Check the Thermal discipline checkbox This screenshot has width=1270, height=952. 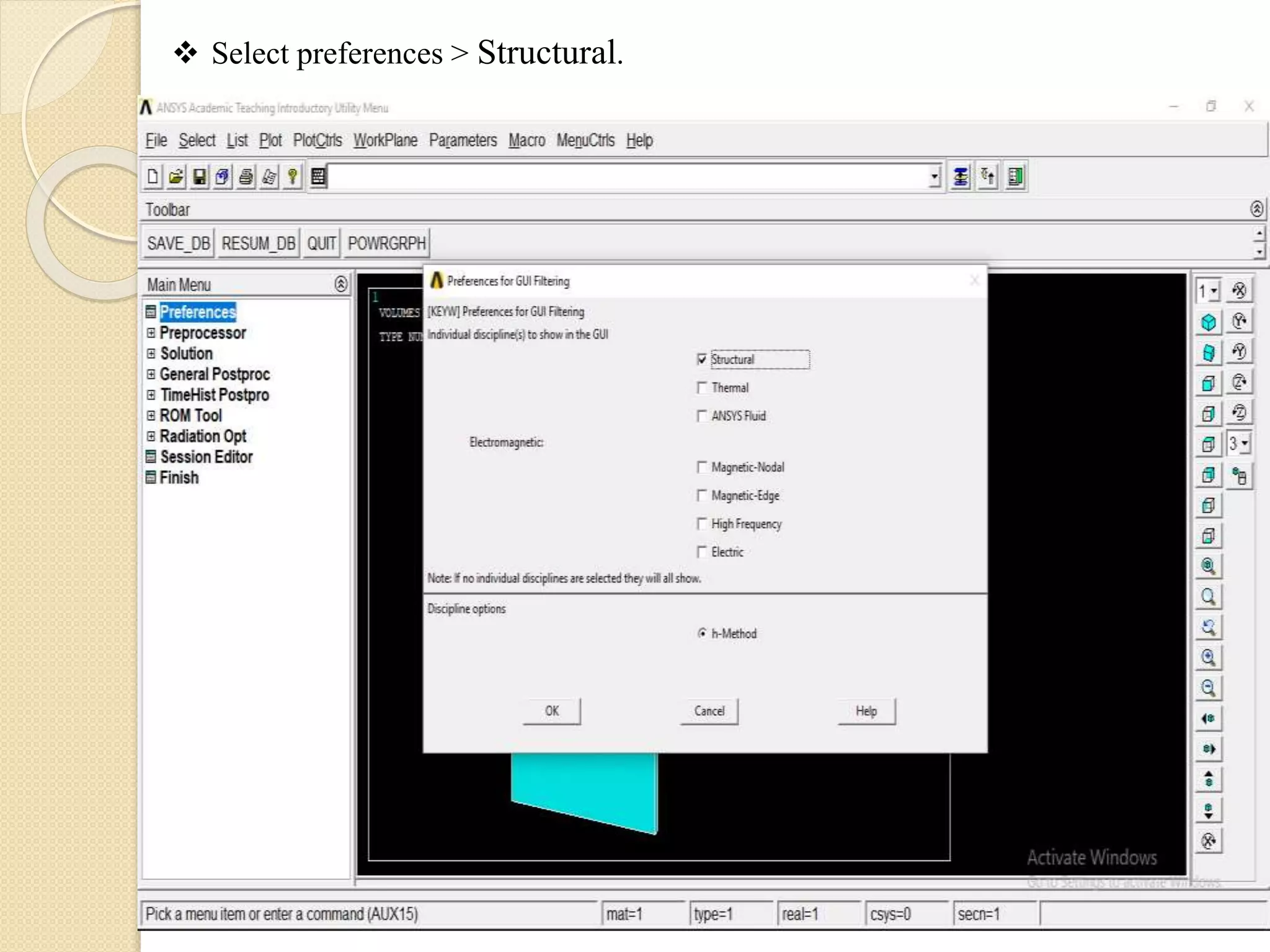[701, 388]
